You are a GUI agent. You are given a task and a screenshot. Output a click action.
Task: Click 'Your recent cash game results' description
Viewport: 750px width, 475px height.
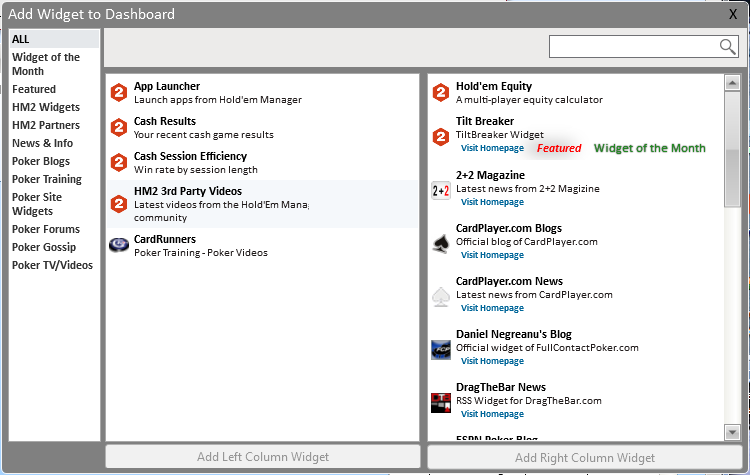pos(204,135)
